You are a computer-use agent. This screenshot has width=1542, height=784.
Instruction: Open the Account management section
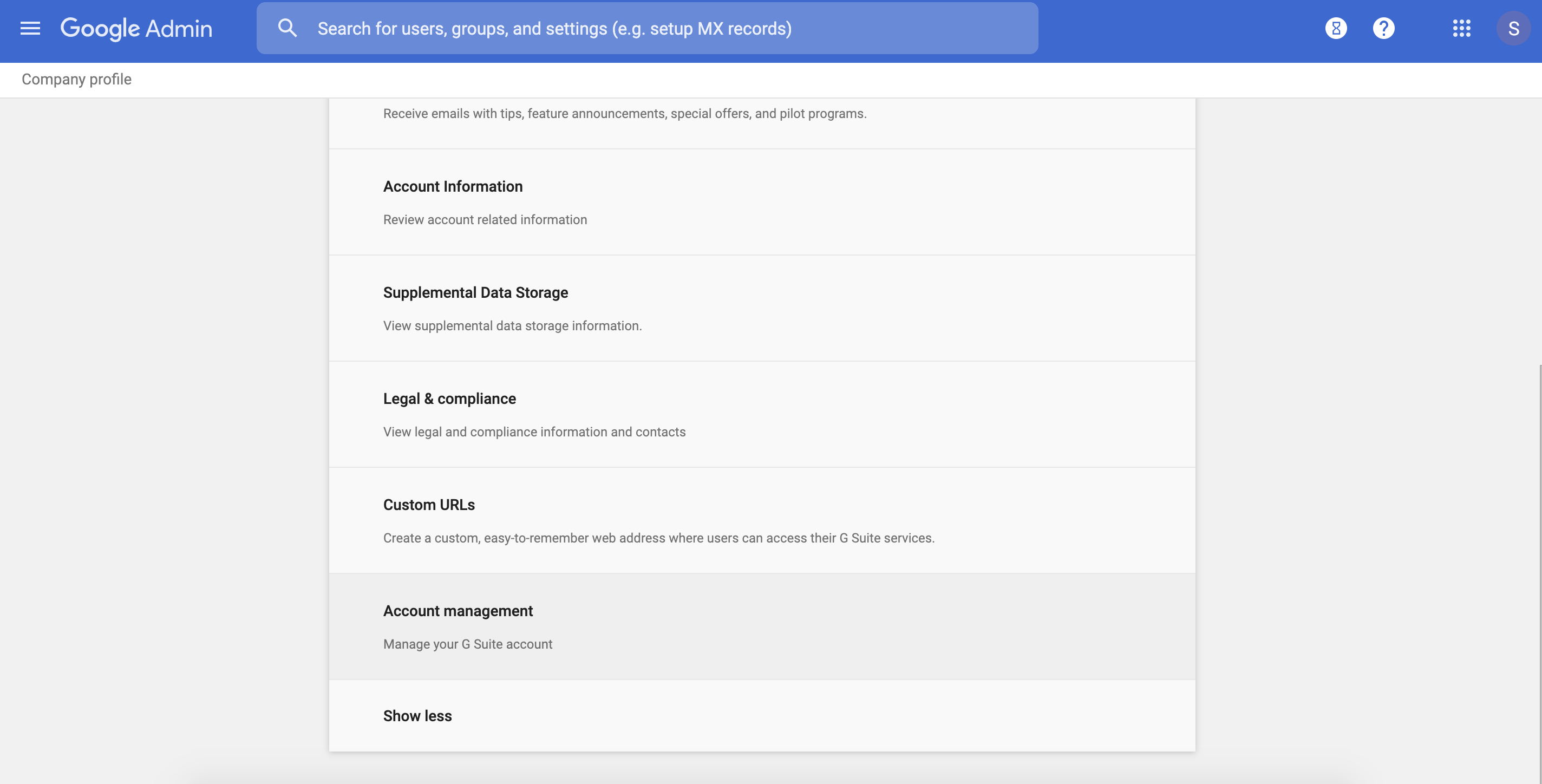pyautogui.click(x=762, y=626)
